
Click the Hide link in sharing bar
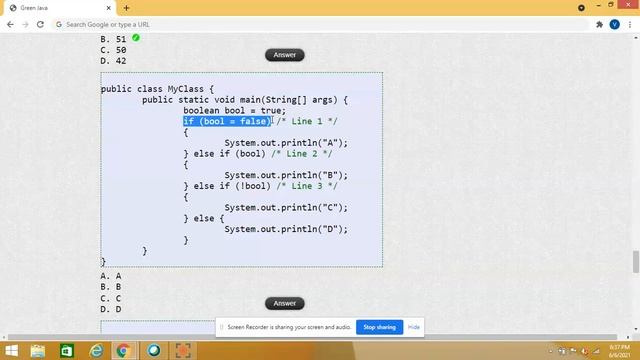click(x=413, y=327)
